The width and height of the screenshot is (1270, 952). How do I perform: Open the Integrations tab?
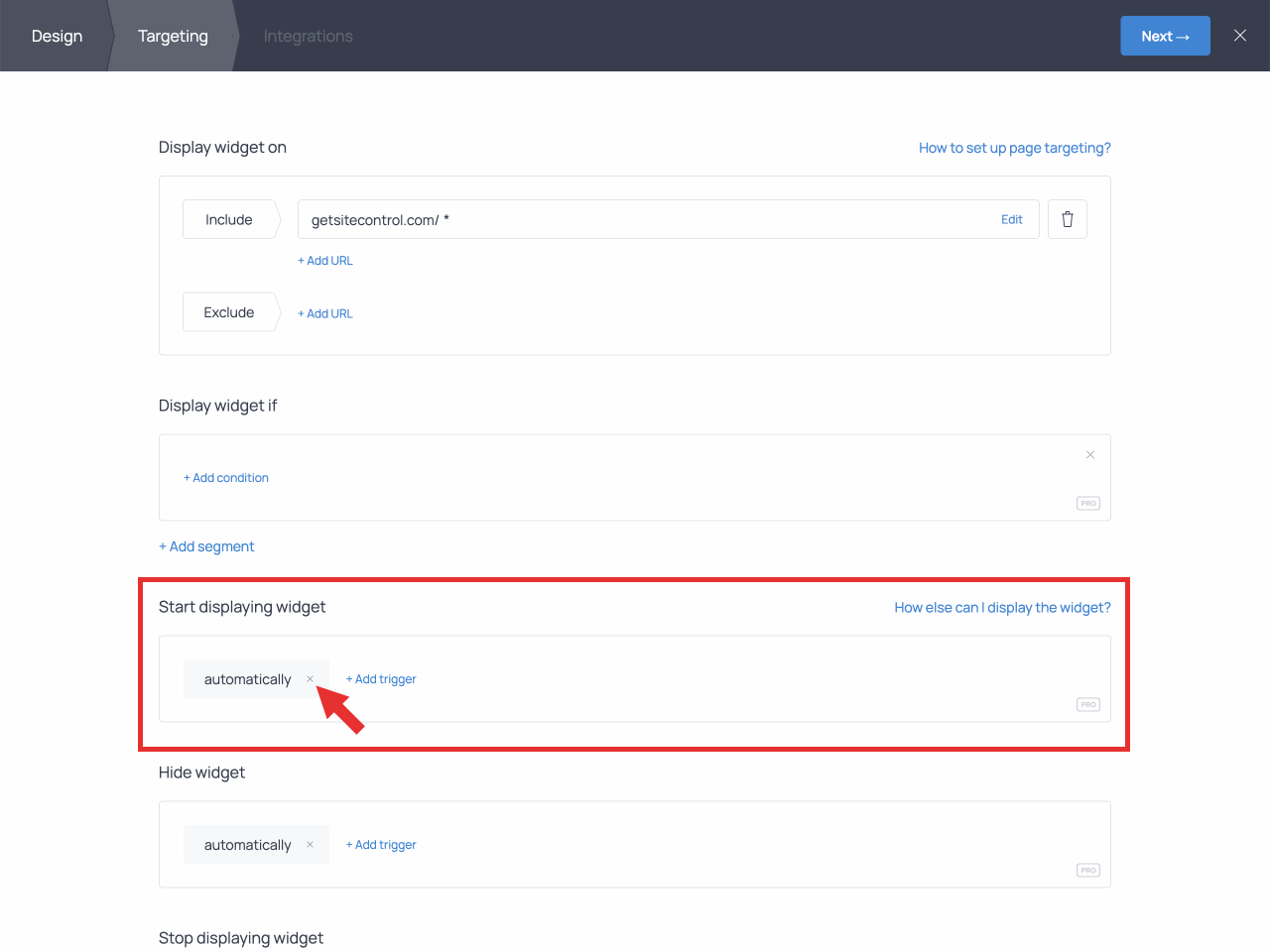[308, 36]
